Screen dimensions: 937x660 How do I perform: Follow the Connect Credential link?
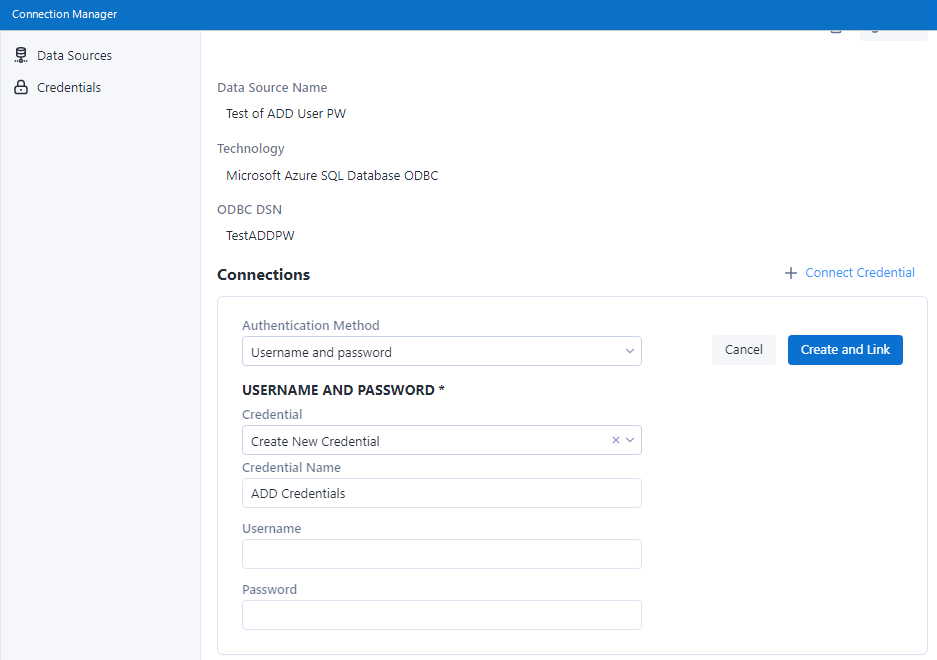coord(859,273)
